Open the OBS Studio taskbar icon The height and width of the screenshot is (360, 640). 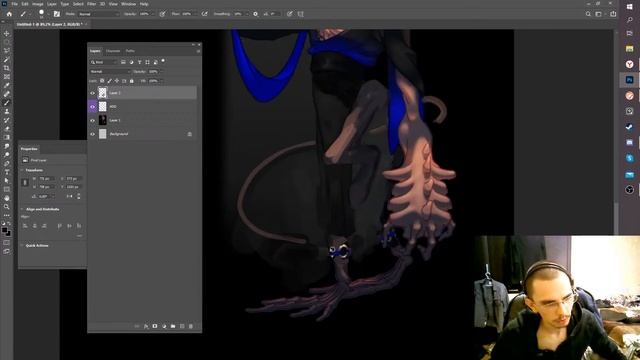(629, 190)
